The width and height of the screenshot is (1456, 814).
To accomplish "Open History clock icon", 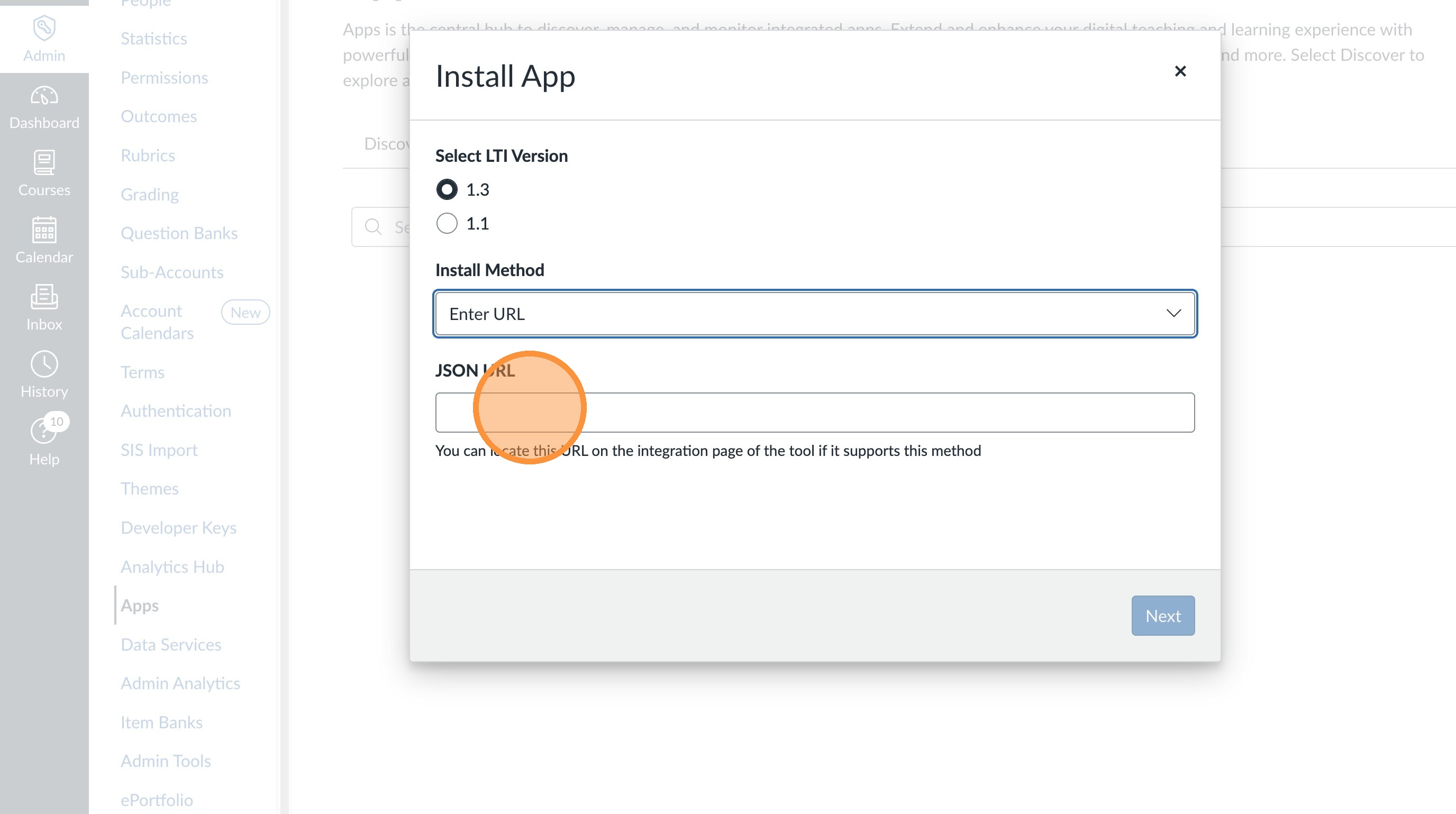I will click(x=44, y=364).
